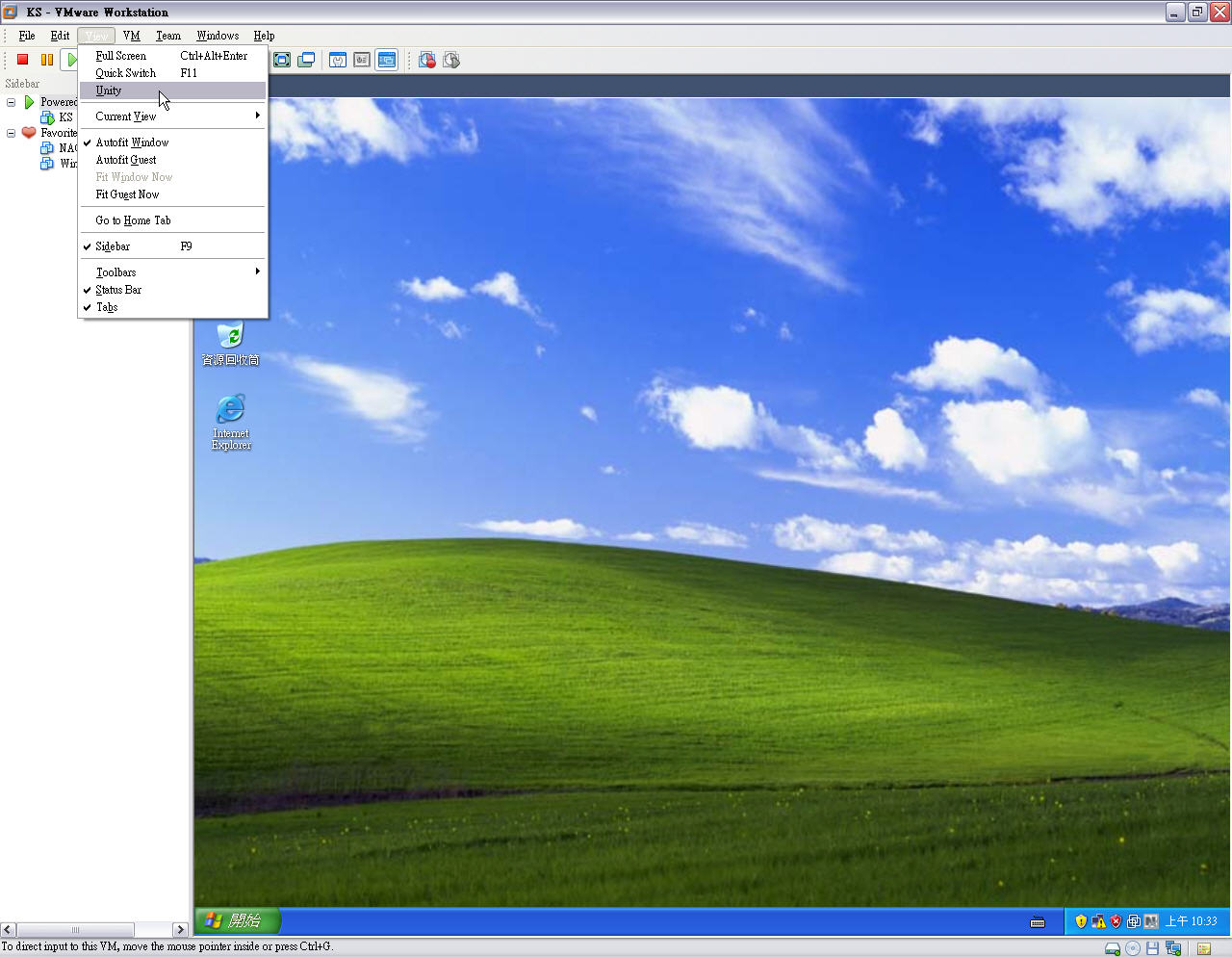
Task: Click the full screen toolbar icon
Action: (x=282, y=60)
